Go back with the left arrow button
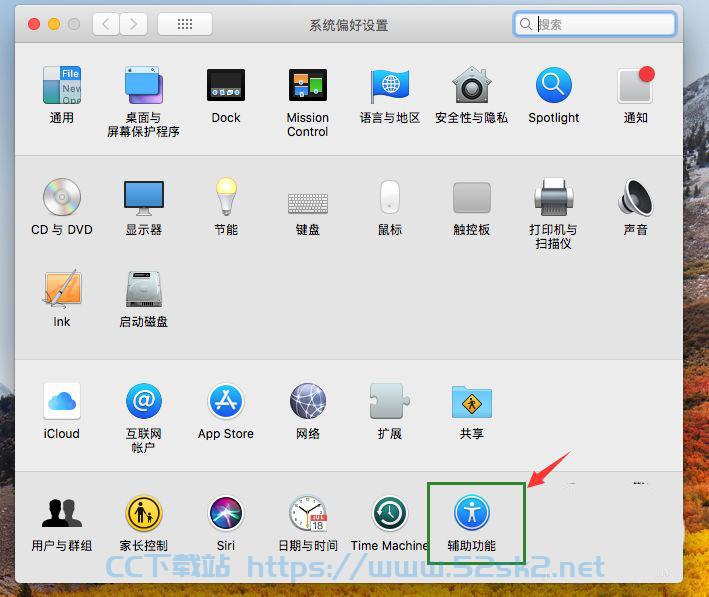The height and width of the screenshot is (597, 709). (x=106, y=24)
